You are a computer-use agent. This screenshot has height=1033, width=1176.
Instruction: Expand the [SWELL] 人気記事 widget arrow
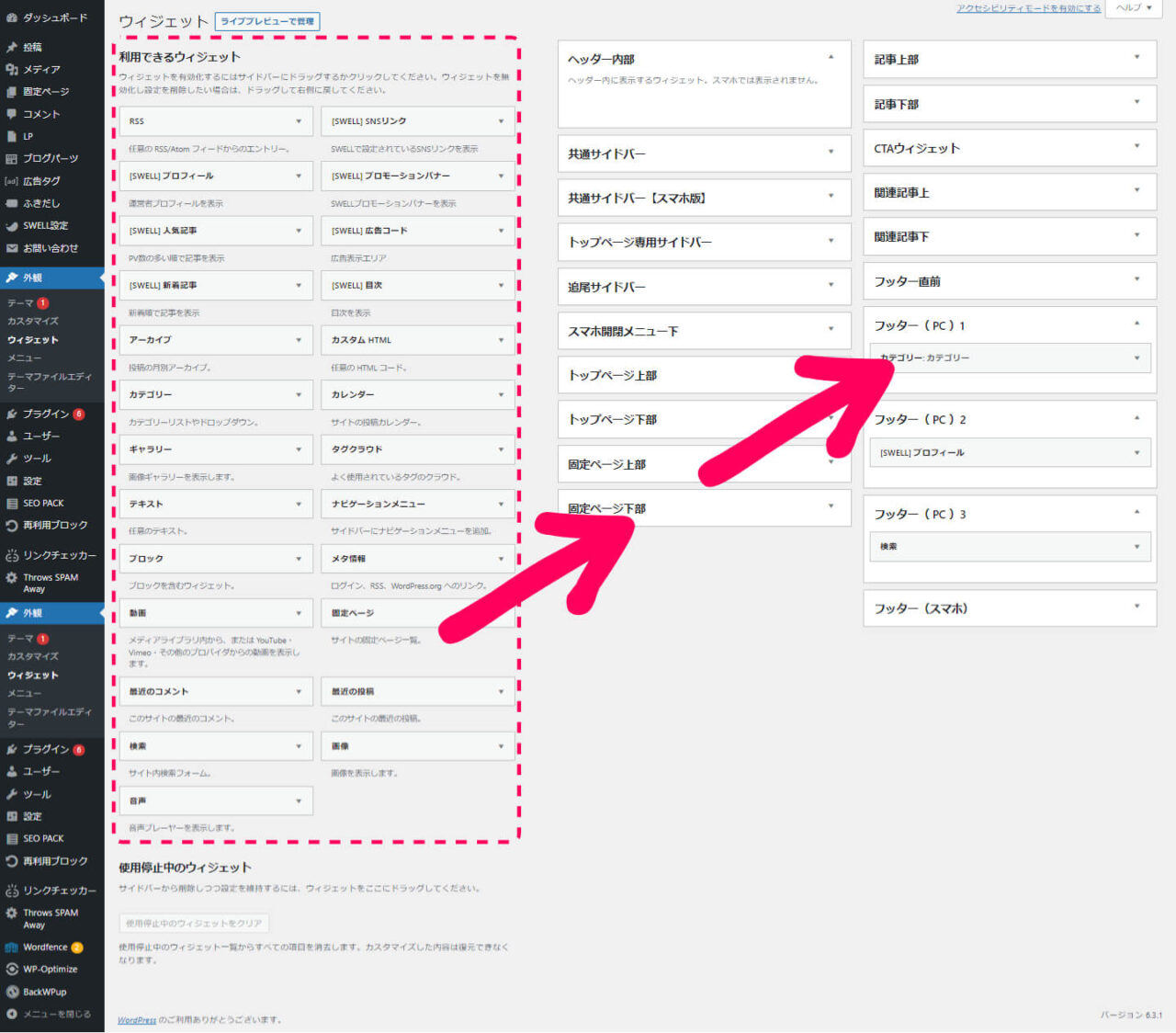[x=299, y=231]
